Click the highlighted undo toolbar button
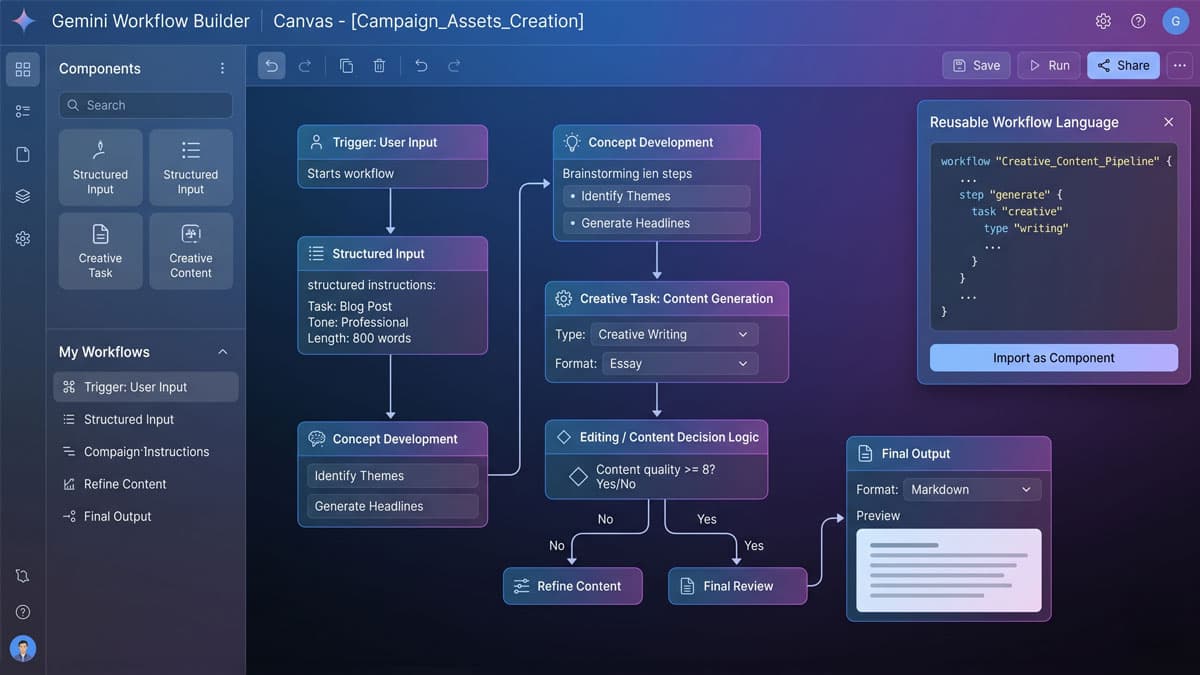1200x675 pixels. click(272, 65)
